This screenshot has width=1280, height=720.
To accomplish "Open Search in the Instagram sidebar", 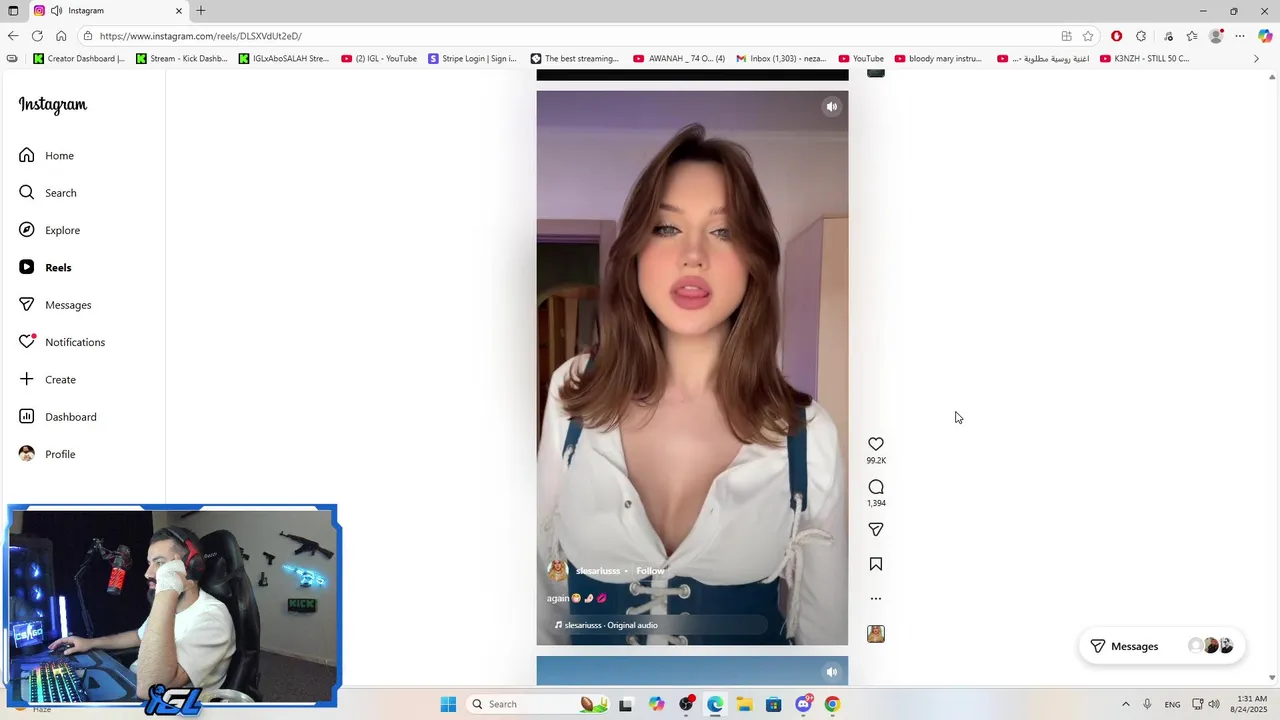I will [x=47, y=193].
